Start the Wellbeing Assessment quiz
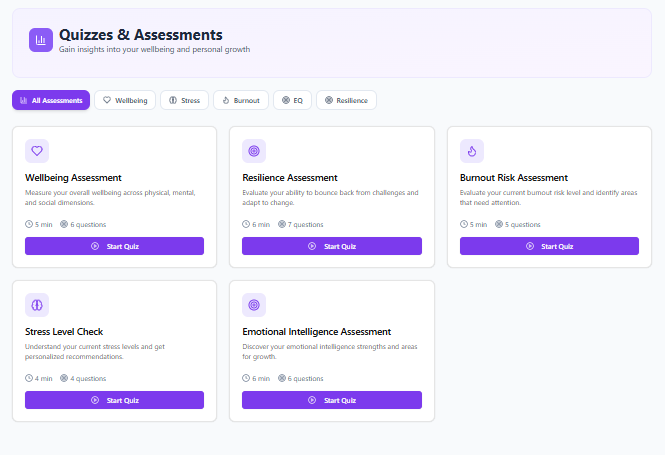 (114, 246)
